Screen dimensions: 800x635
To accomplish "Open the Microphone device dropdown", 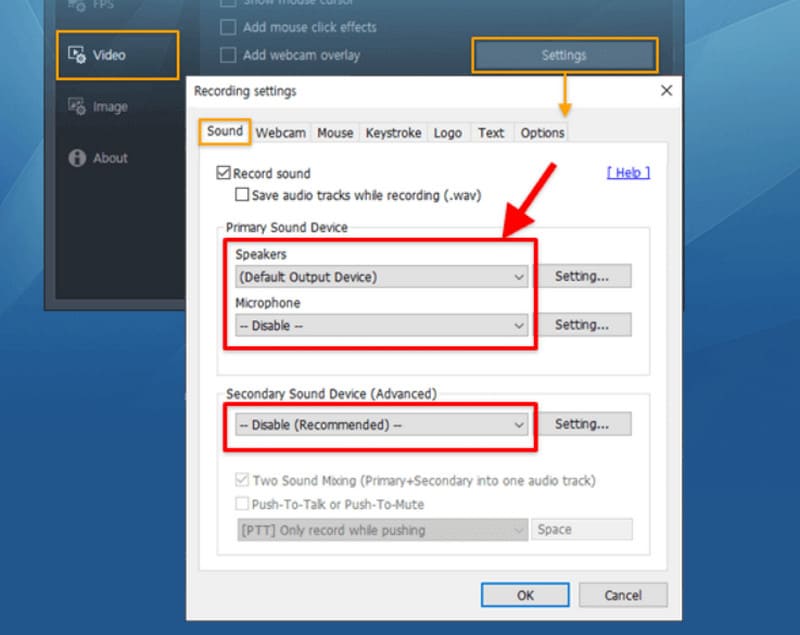I will 518,325.
